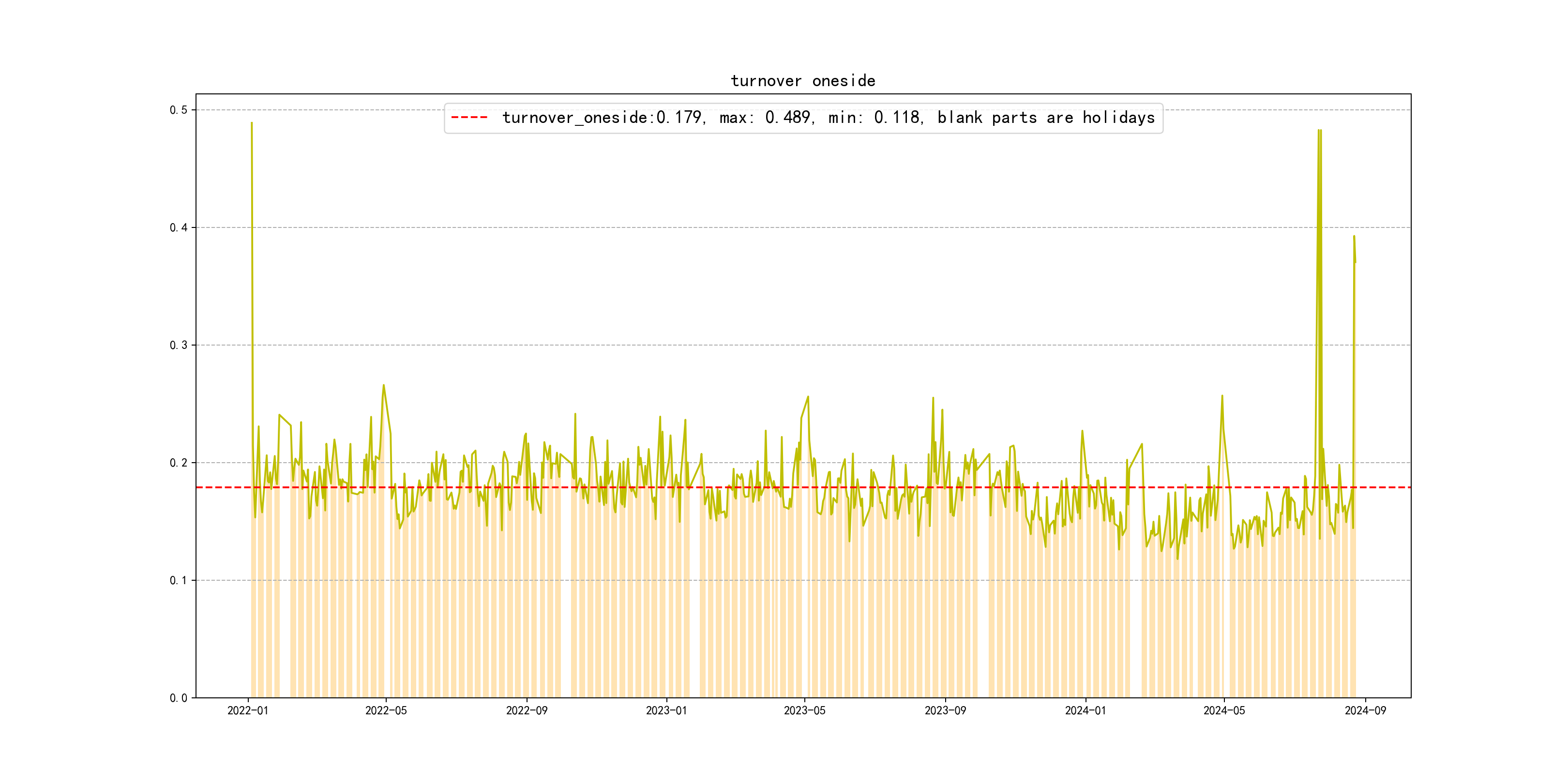Click the final spike peak near 2024-09
Screen dimensions: 1568x784
(x=1354, y=237)
